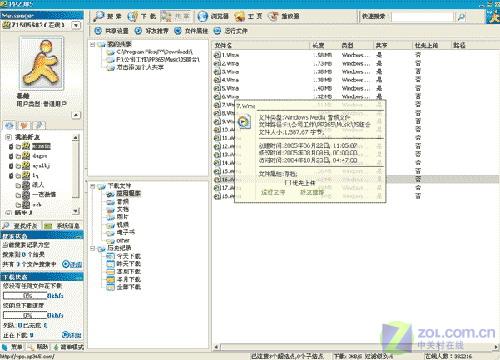
Task: Switch to the 共享 share toolbar view
Action: tap(176, 16)
